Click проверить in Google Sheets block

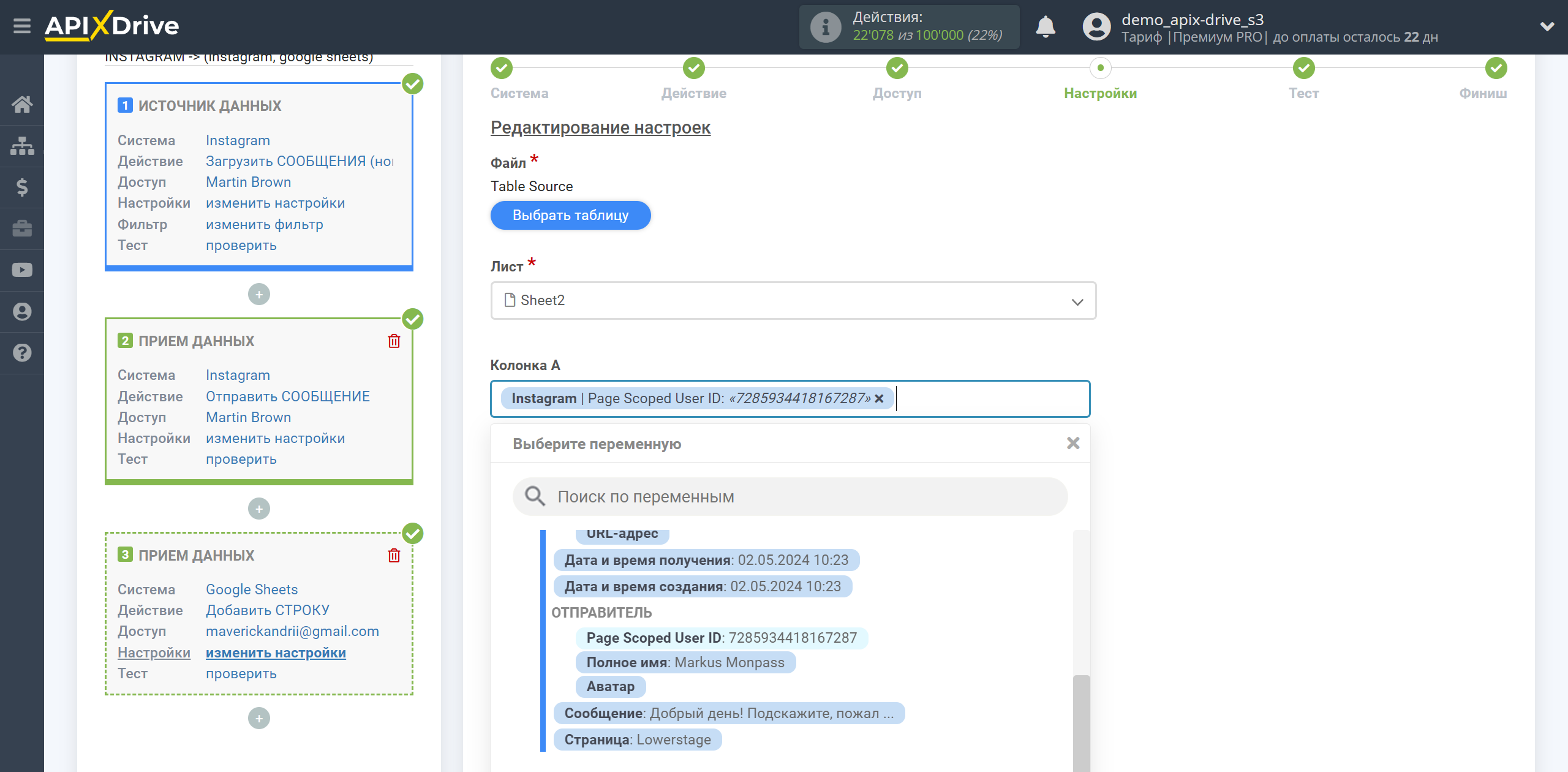(241, 673)
